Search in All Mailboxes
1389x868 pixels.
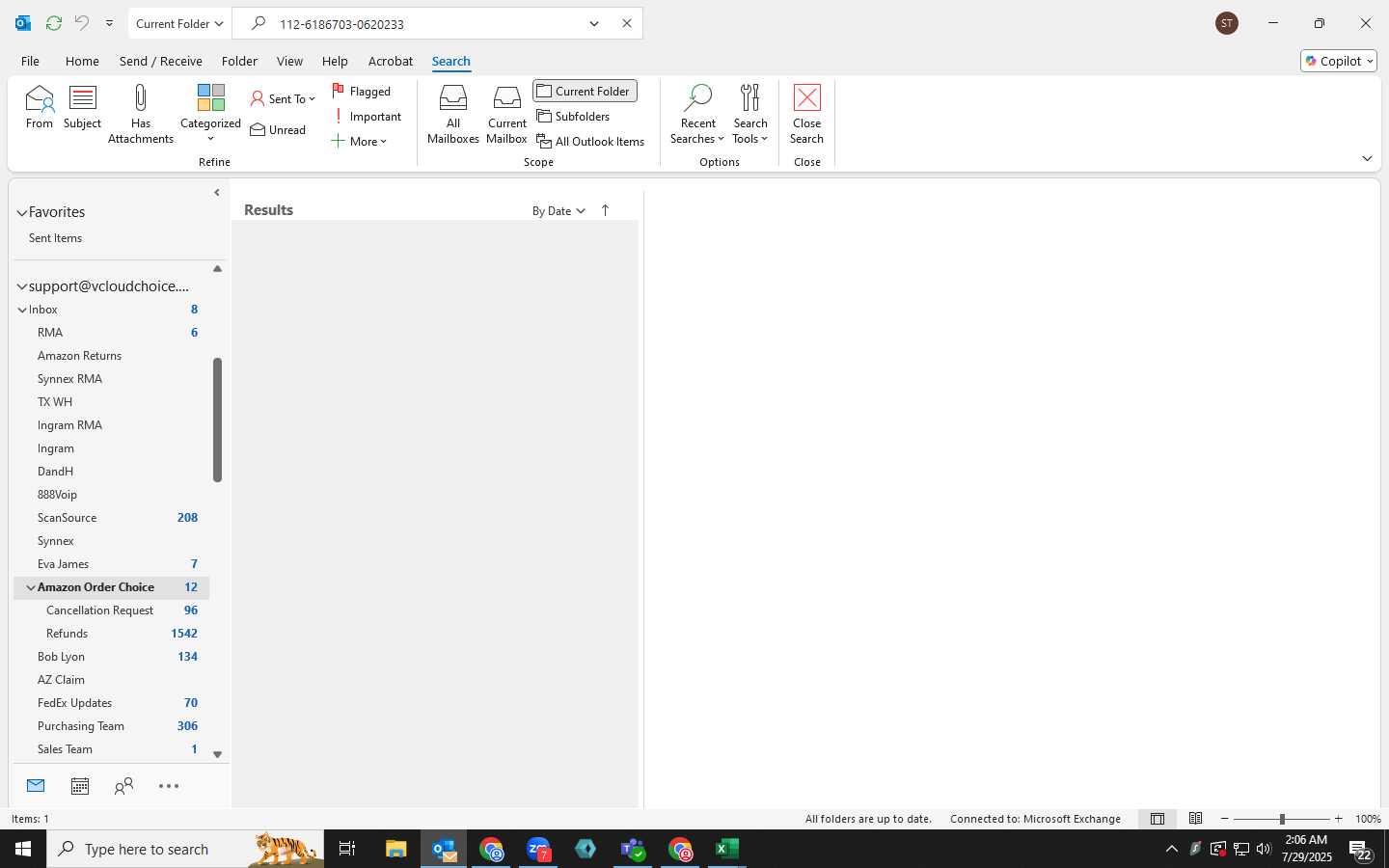[453, 114]
